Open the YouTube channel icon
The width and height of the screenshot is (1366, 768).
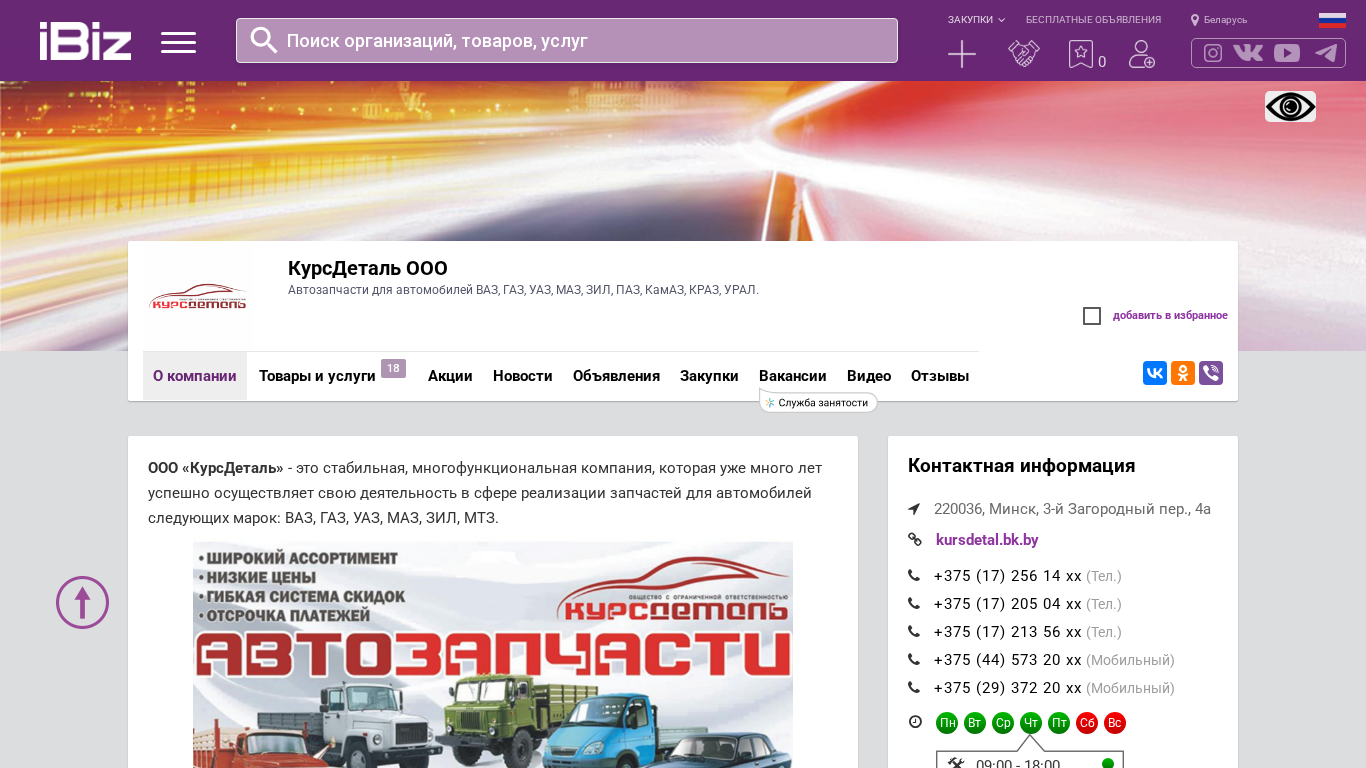tap(1287, 53)
